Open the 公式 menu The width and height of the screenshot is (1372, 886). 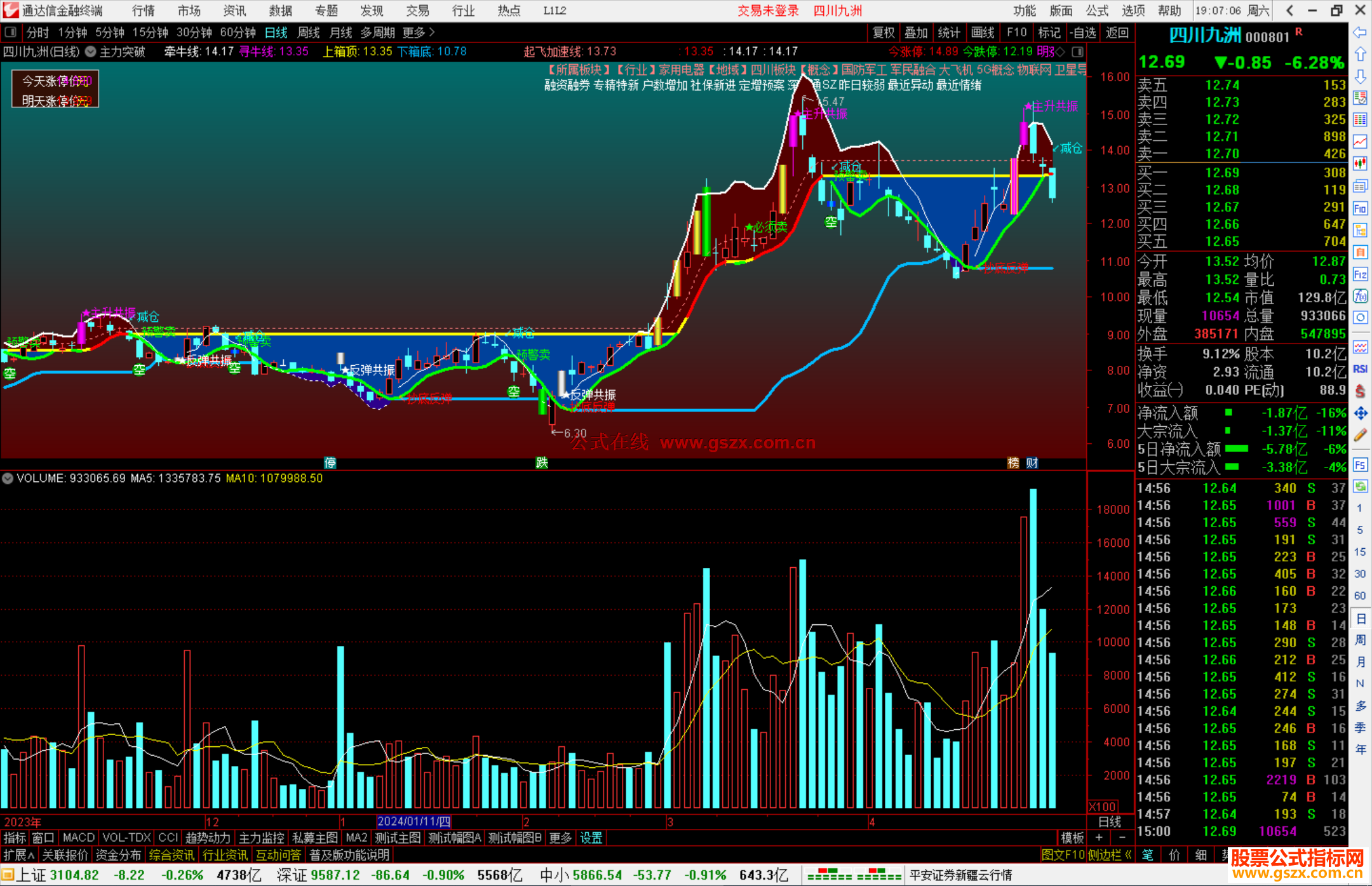[x=1097, y=11]
